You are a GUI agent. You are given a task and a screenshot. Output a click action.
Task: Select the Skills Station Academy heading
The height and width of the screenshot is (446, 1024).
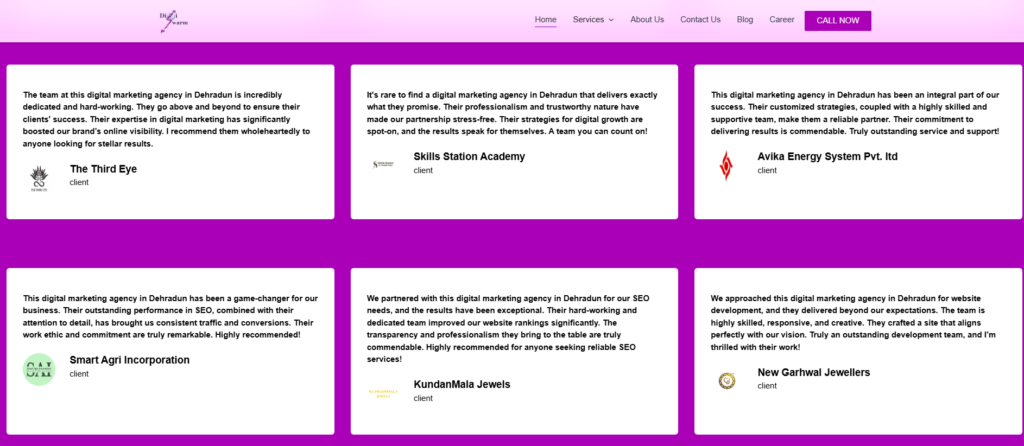coord(469,157)
